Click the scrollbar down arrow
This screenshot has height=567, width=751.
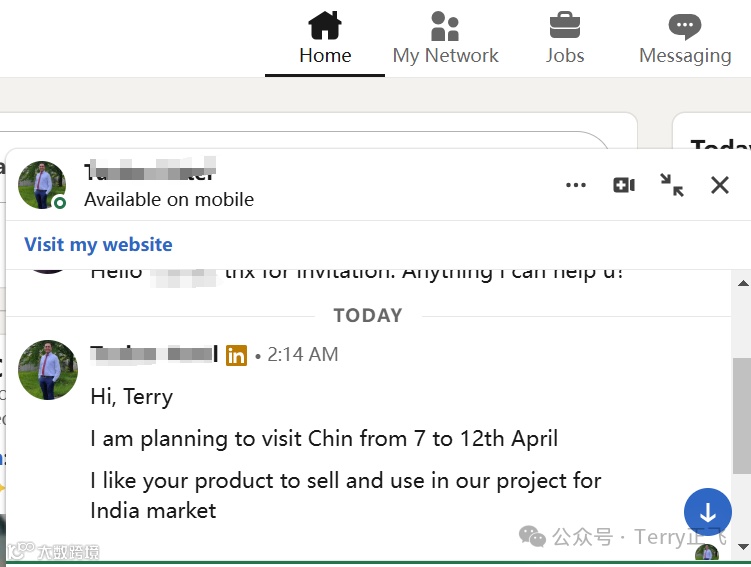pos(742,547)
